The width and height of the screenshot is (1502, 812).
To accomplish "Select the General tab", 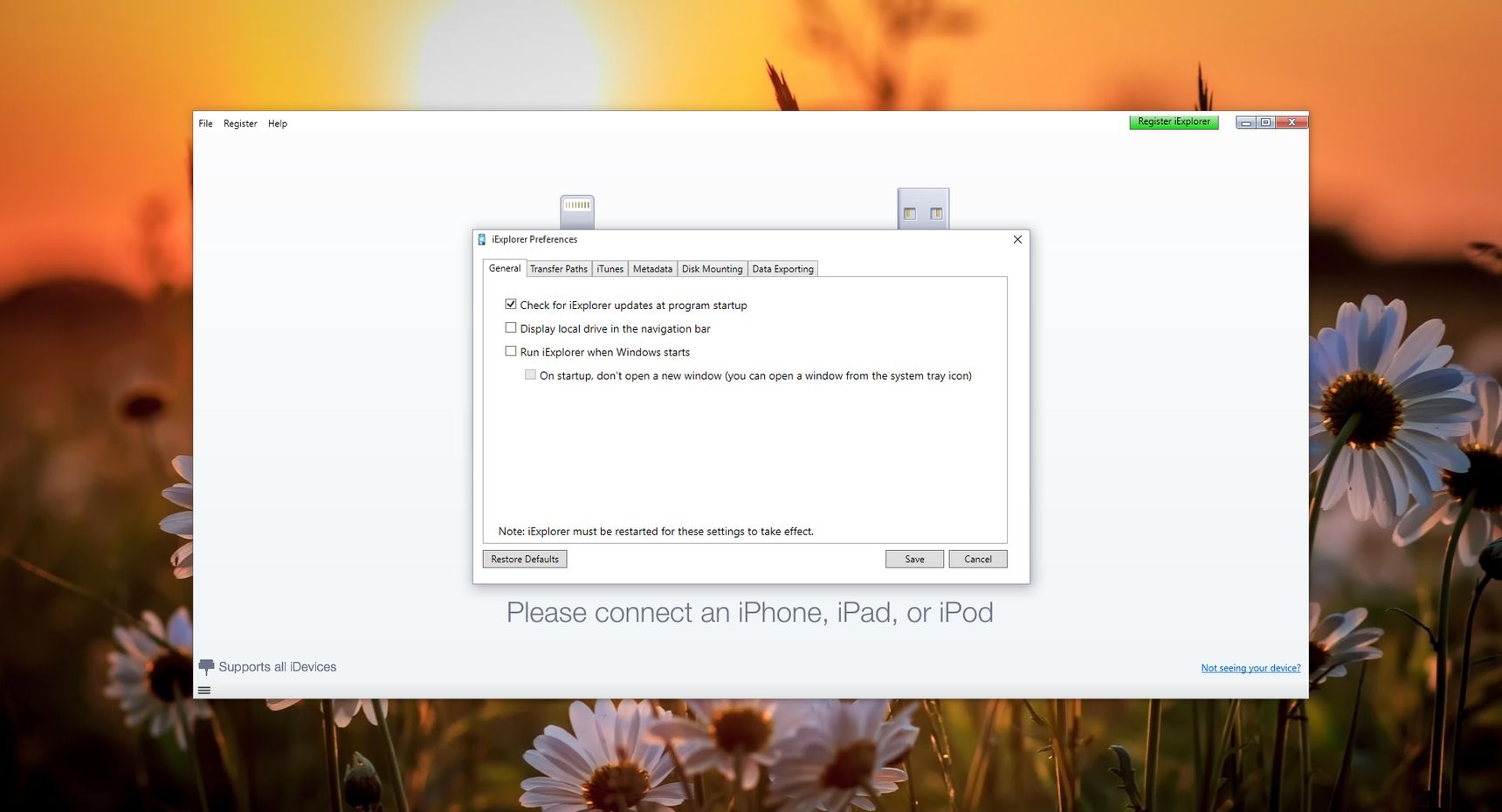I will [x=505, y=268].
